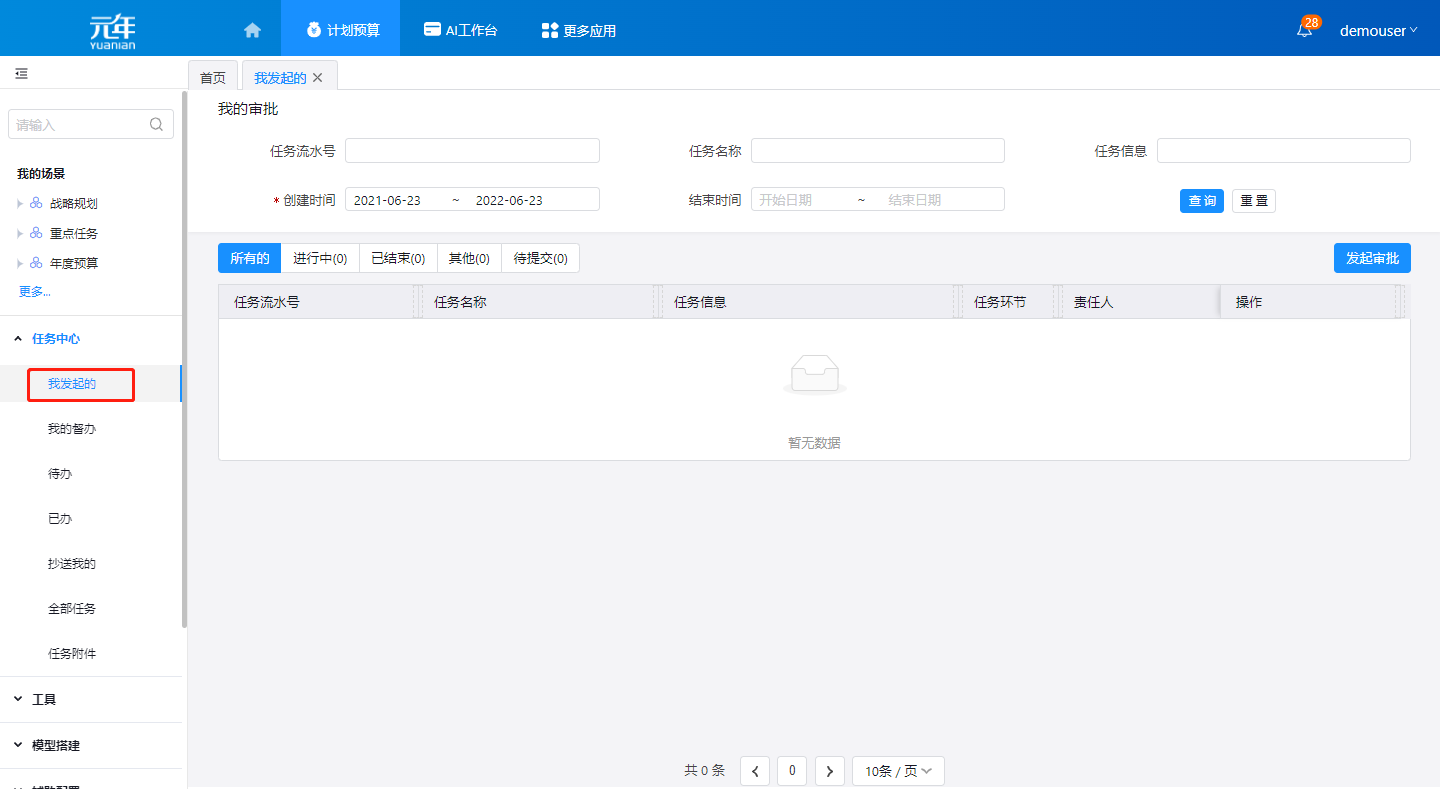
Task: Open the demouser account dropdown
Action: (x=1378, y=30)
